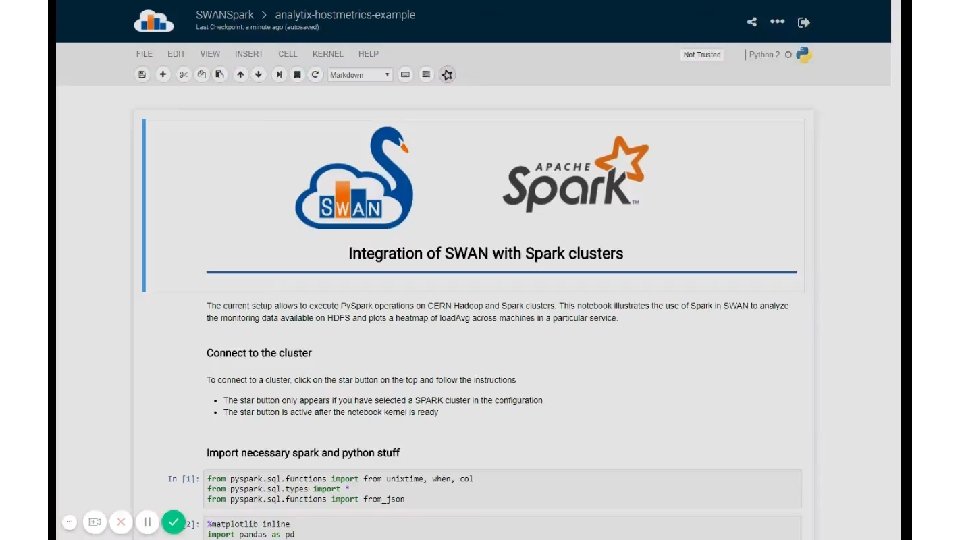Screen dimensions: 960x540
Task: Open the three-dots more options in header
Action: tap(778, 22)
